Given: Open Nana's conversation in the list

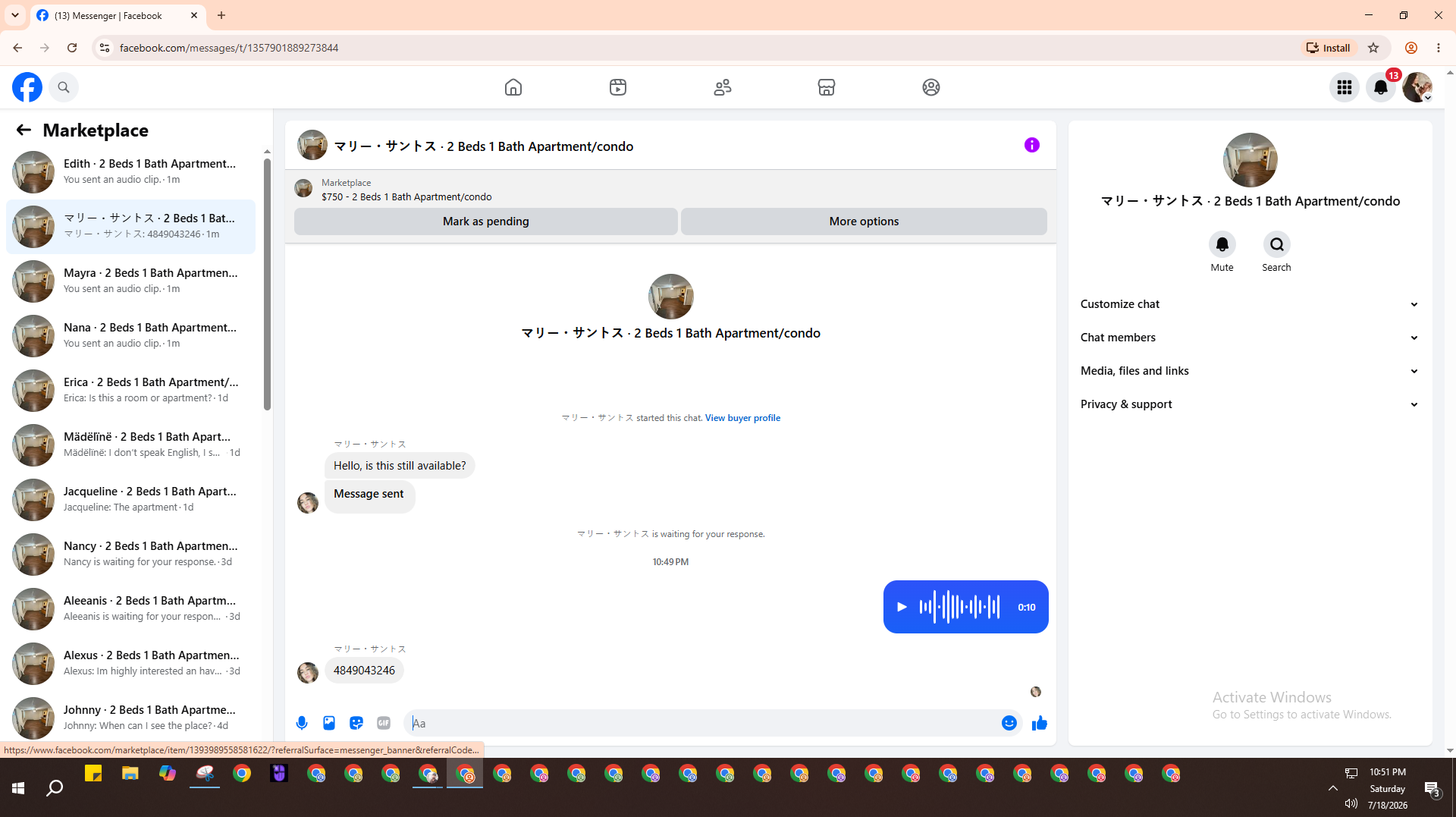Looking at the screenshot, I should tap(130, 335).
